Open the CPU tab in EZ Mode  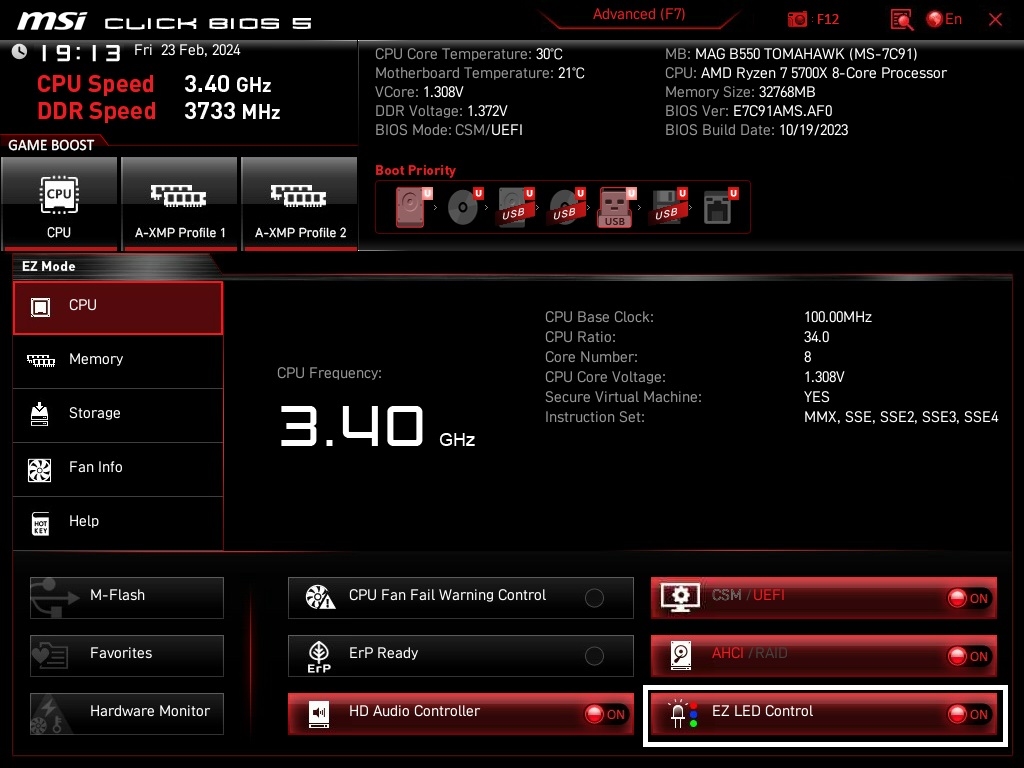[x=118, y=308]
